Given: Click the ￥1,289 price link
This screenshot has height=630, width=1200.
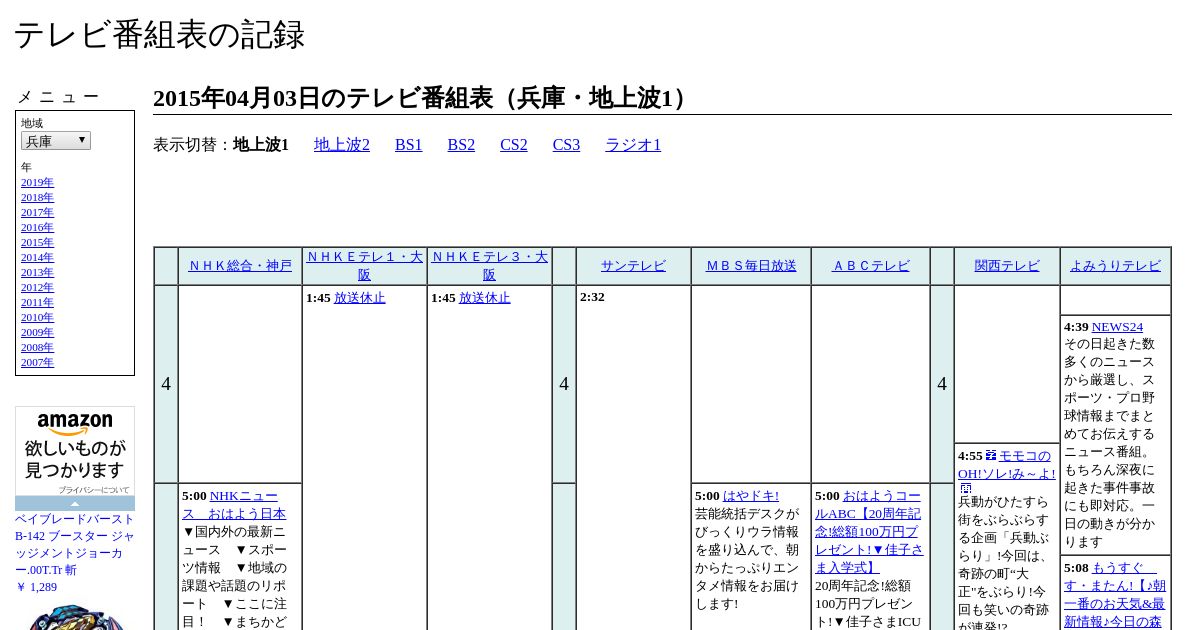Looking at the screenshot, I should pos(36,587).
